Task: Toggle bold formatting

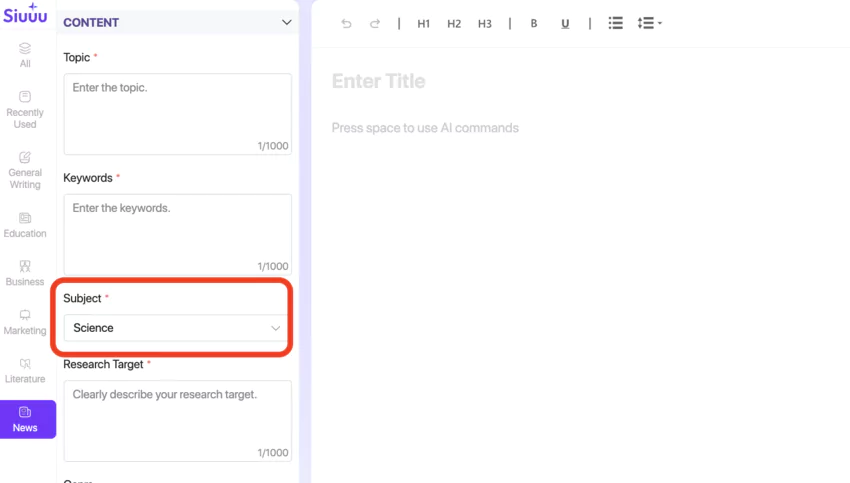Action: (x=534, y=23)
